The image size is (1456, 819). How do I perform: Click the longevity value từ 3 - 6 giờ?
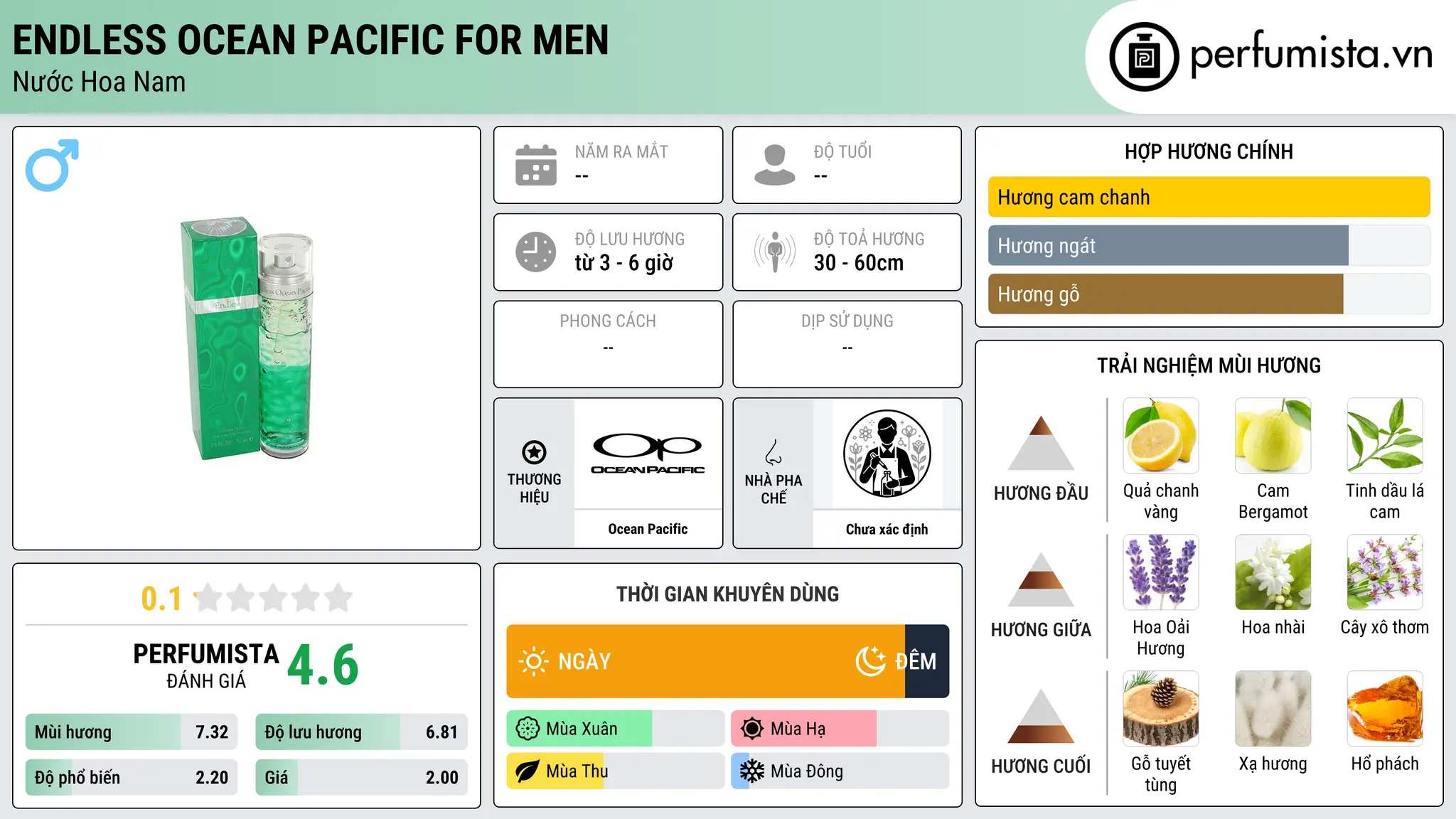(x=623, y=262)
